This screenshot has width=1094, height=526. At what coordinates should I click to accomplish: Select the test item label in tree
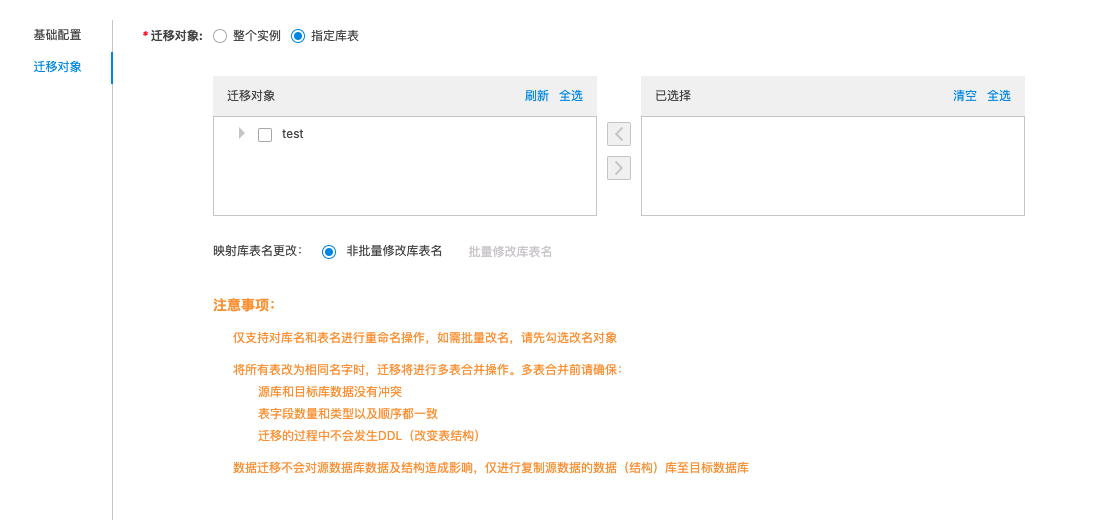293,134
